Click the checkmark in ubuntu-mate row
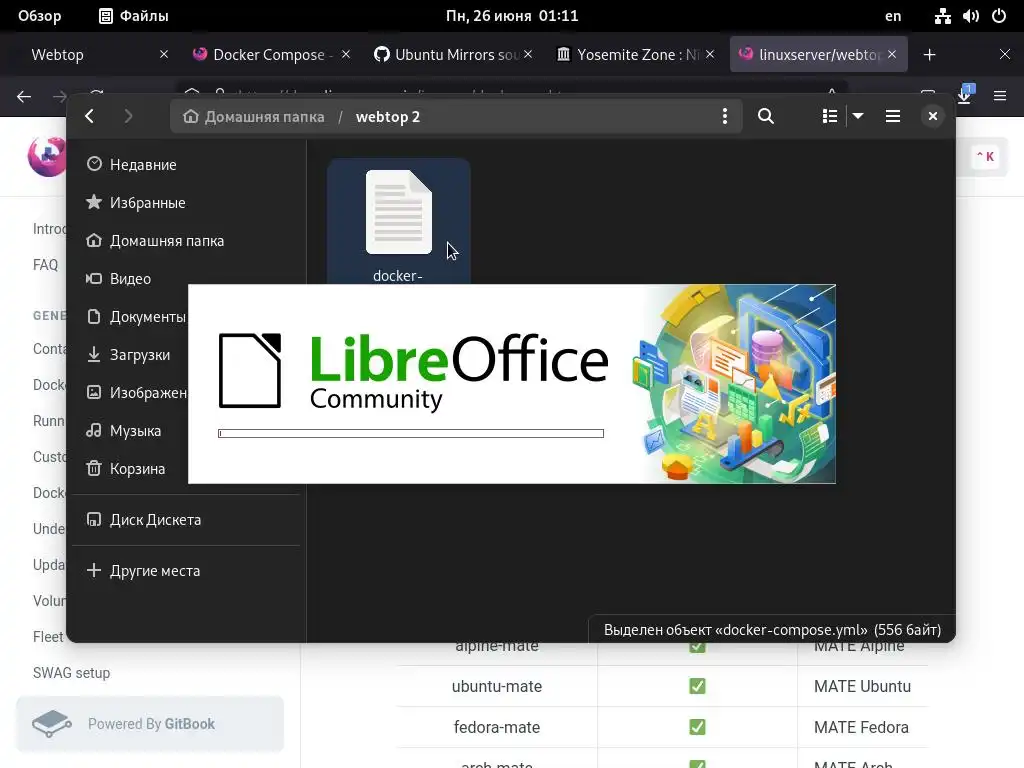 (x=697, y=686)
